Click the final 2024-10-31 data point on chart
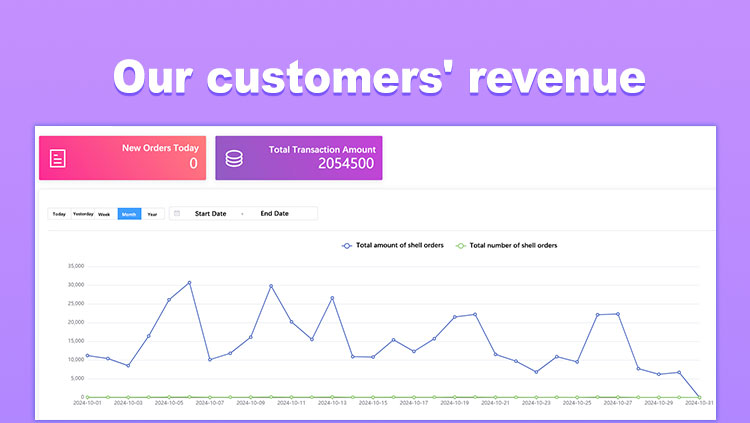Screen dimensions: 750x423 click(x=699, y=397)
